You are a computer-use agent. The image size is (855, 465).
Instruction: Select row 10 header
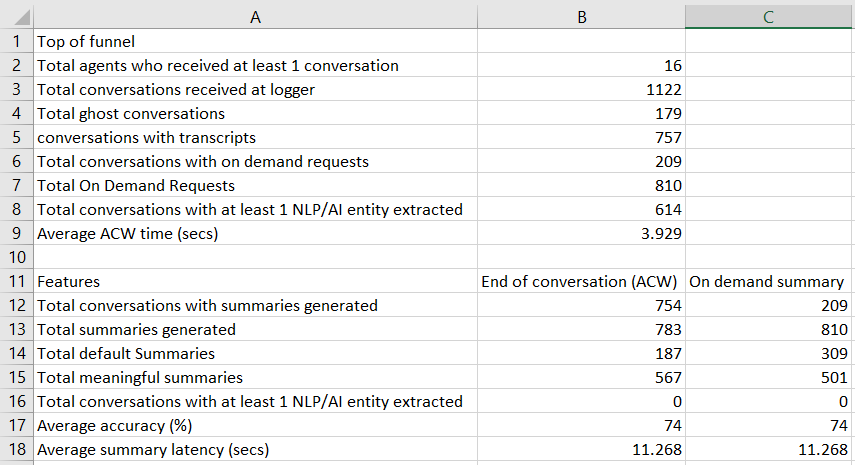pyautogui.click(x=16, y=257)
